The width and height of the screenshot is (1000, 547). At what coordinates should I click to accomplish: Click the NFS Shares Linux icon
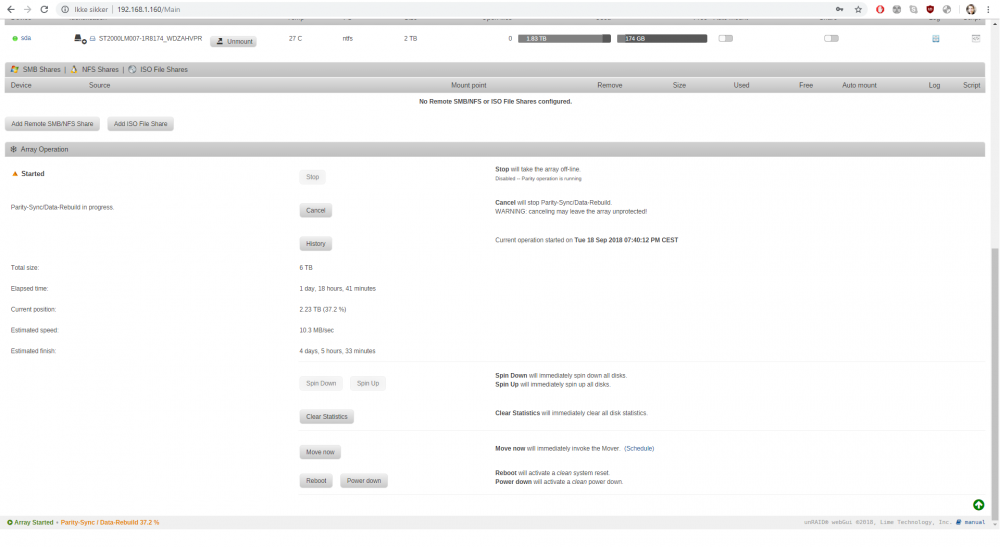(x=74, y=69)
